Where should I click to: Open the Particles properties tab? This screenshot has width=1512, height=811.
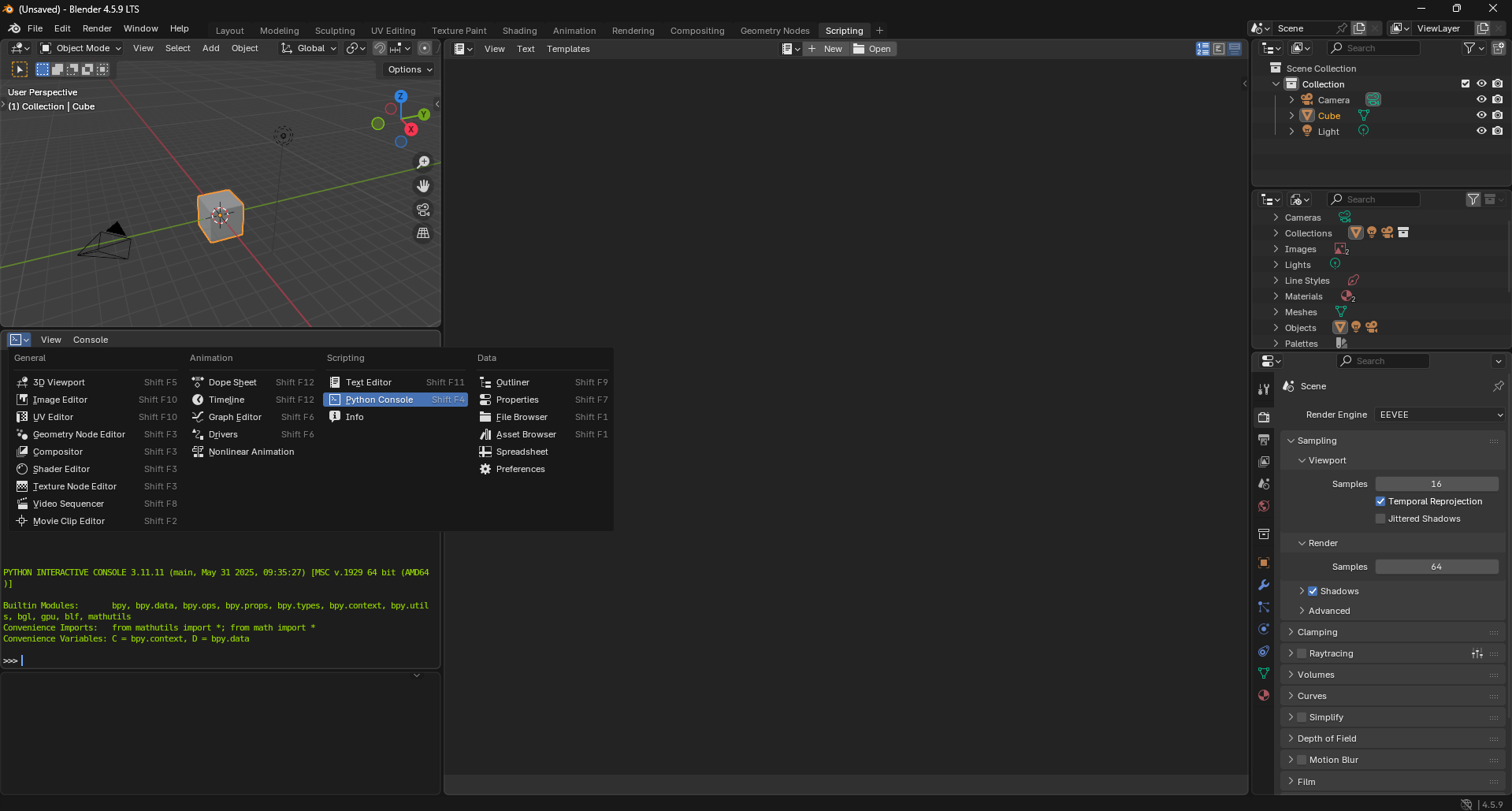click(1264, 607)
